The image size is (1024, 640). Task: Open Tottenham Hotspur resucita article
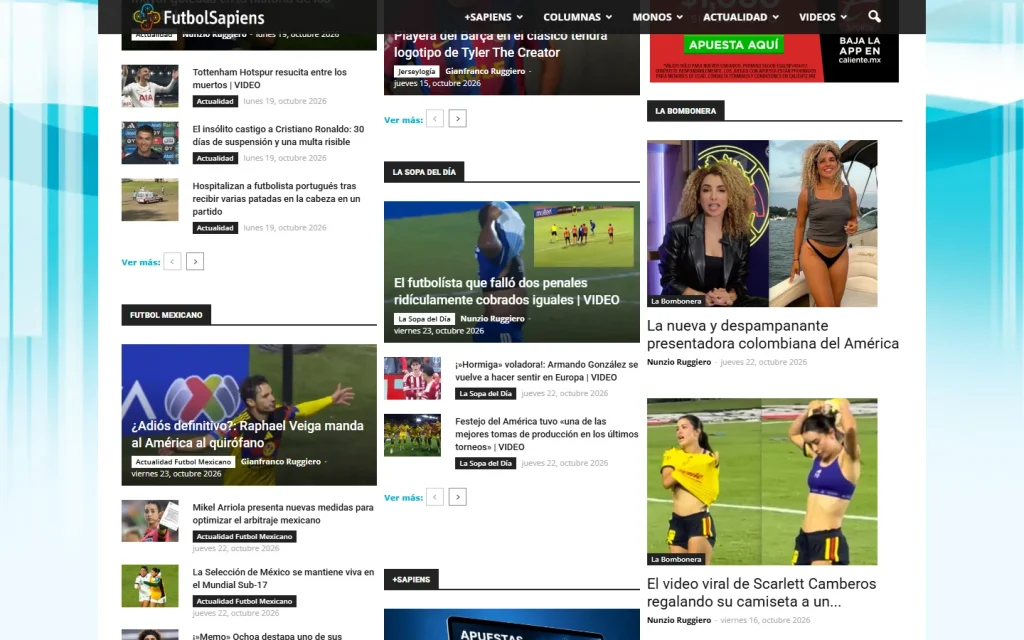pos(270,78)
